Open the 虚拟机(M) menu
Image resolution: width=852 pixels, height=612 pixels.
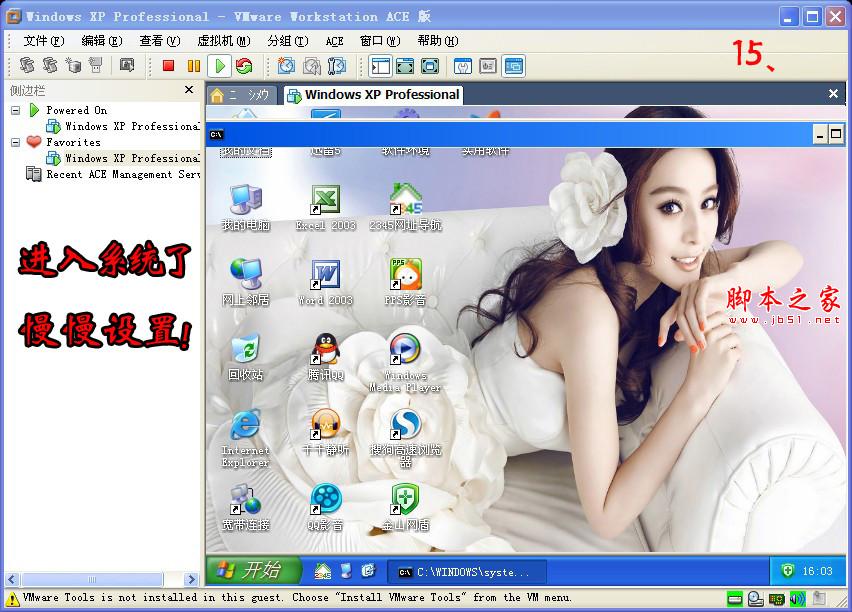224,41
